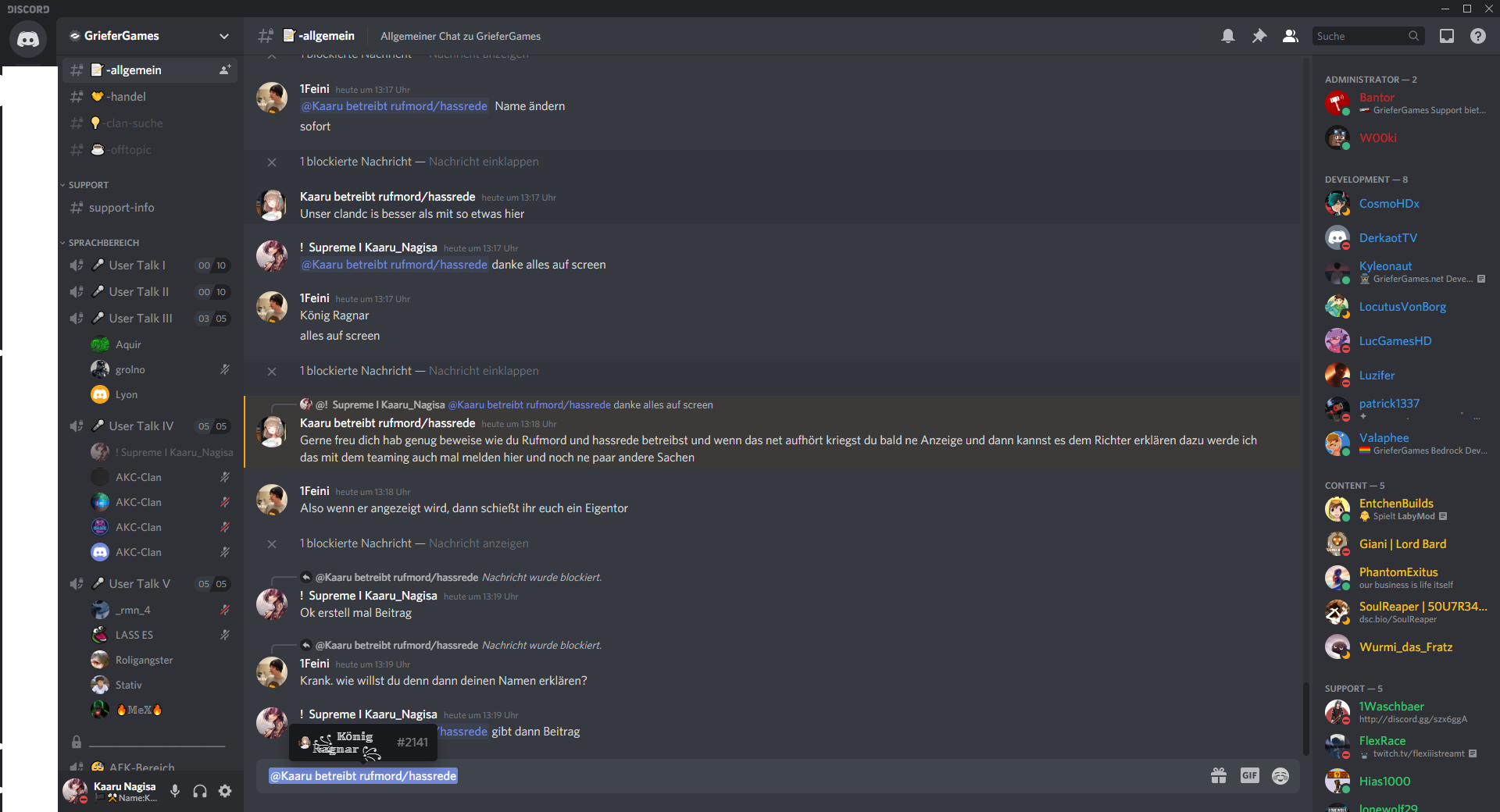
Task: Click 'Nachricht anzeigen' above the Ok erstell message
Action: tap(478, 543)
